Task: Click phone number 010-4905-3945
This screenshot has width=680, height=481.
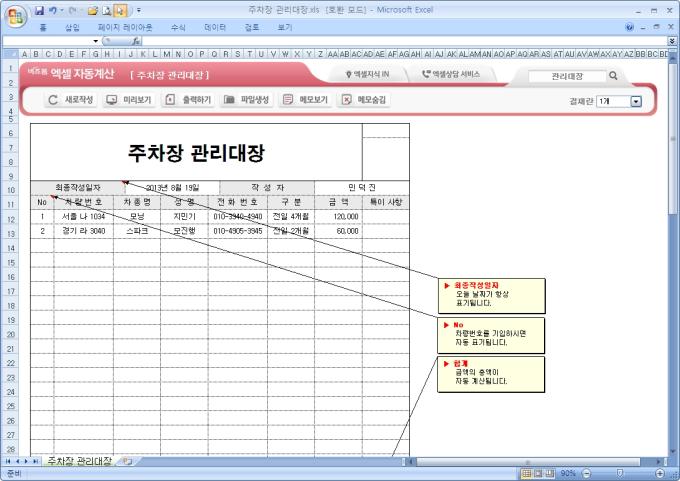Action: click(238, 231)
